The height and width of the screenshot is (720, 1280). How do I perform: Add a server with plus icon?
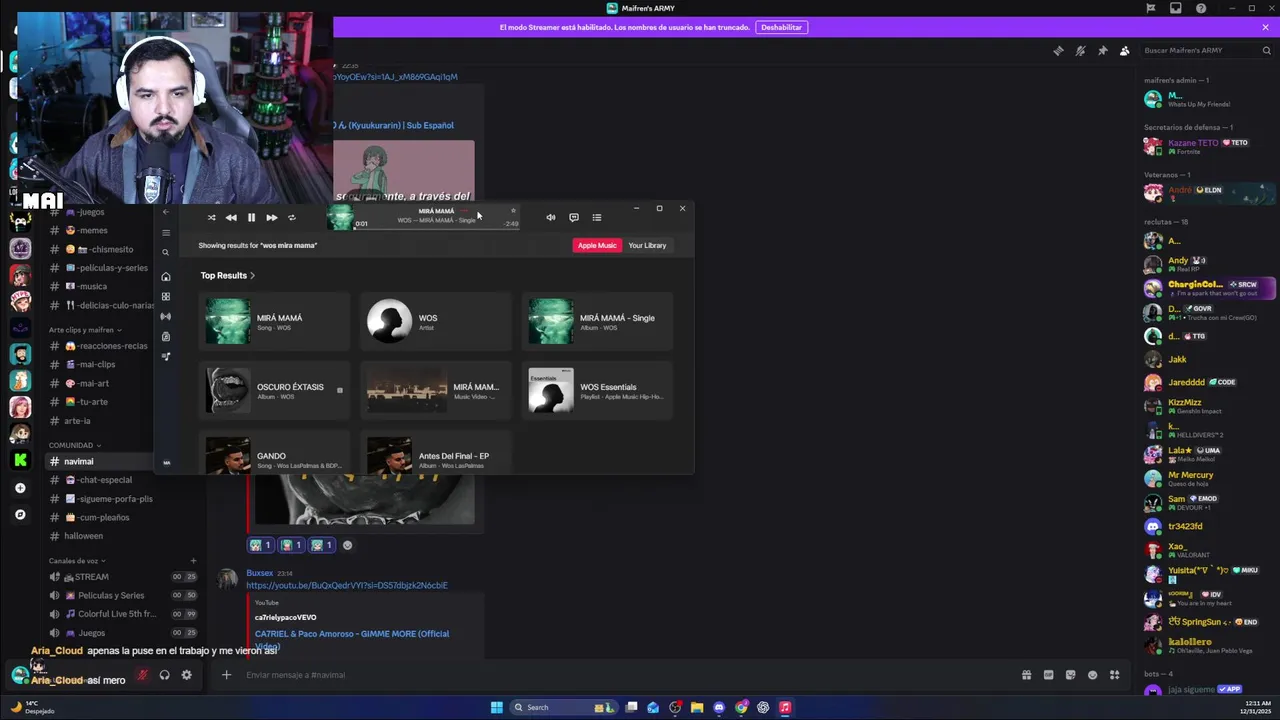20,488
